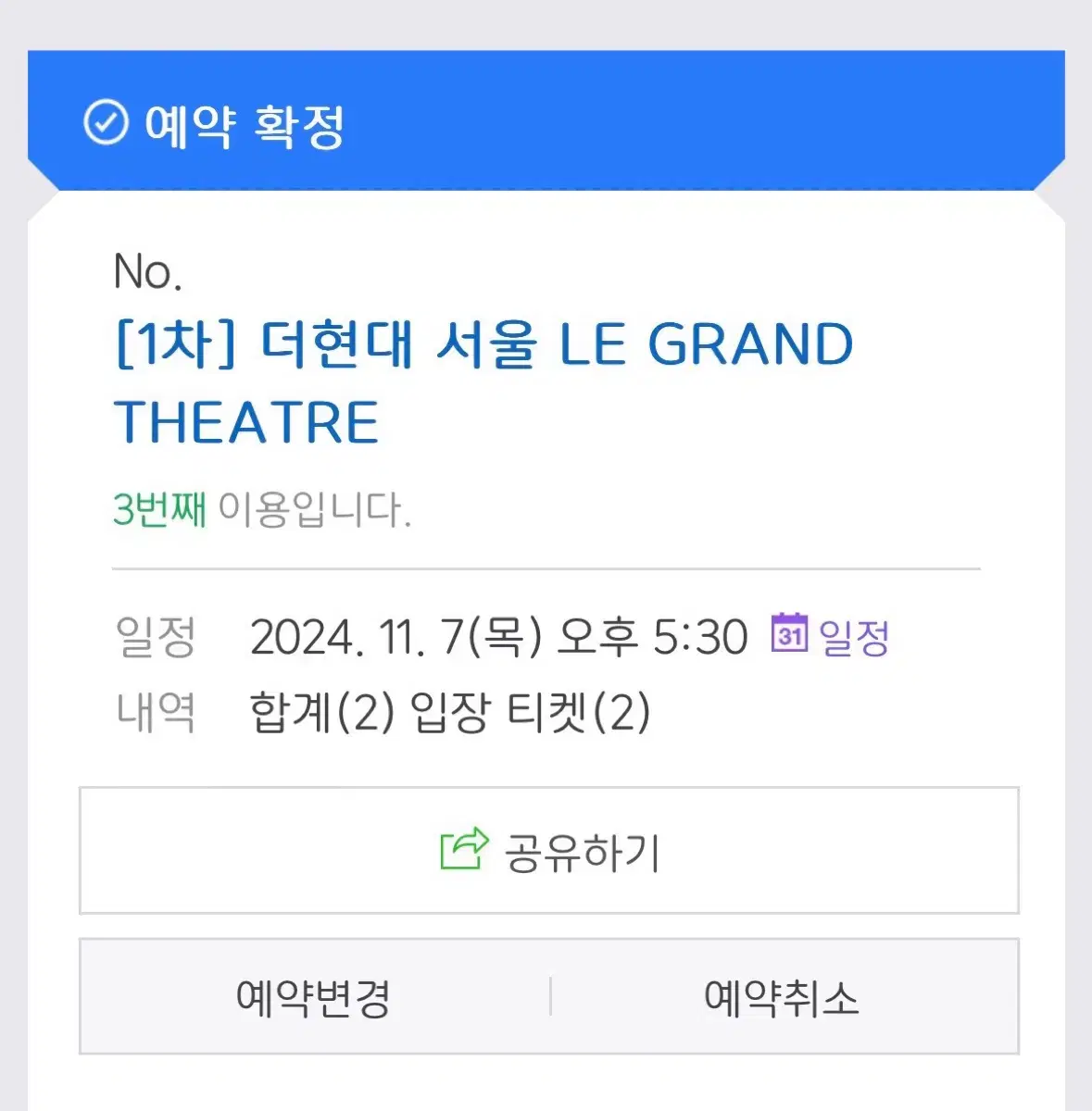Open the 더현대 서울 LE GRAND THEATRE link
1092x1111 pixels.
(483, 383)
